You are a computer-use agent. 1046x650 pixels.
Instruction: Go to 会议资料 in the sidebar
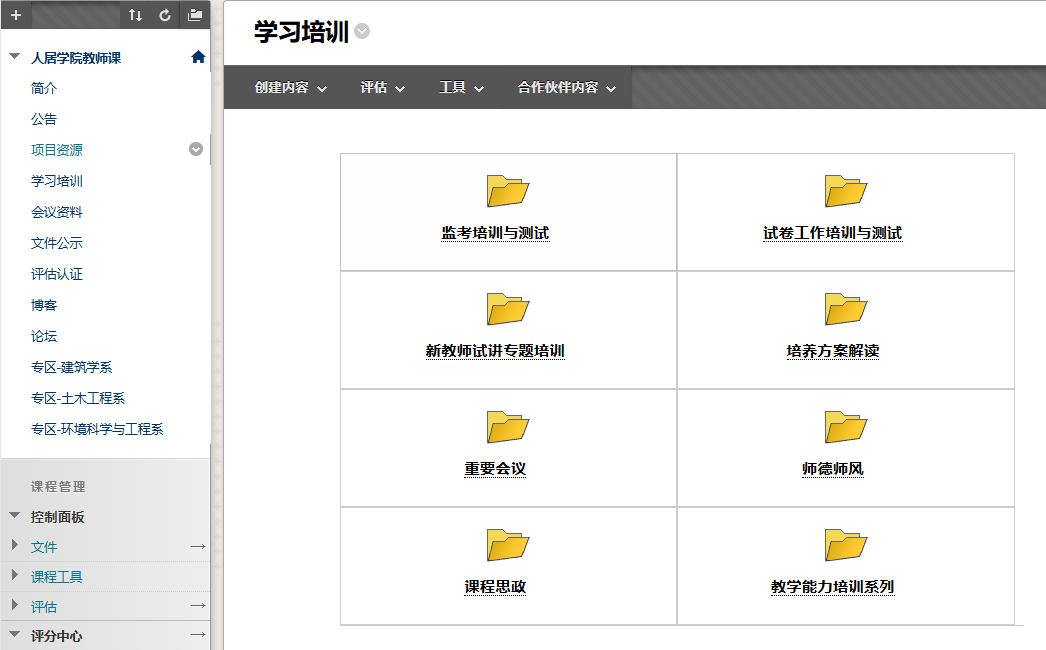57,212
